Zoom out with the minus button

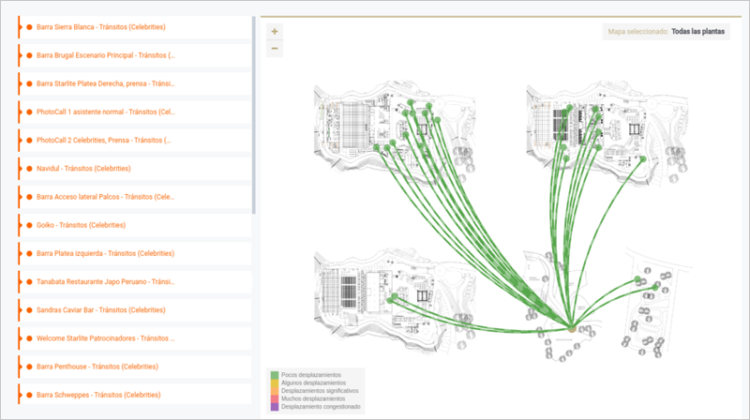click(275, 48)
